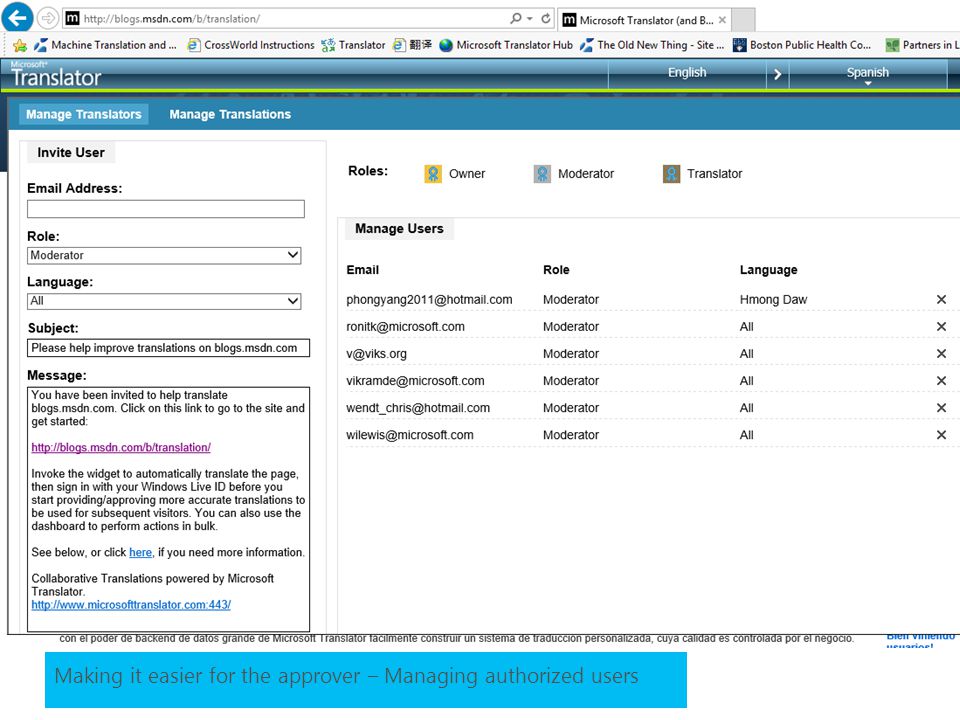
Task: Click inside the browser URL address field
Action: (x=294, y=19)
